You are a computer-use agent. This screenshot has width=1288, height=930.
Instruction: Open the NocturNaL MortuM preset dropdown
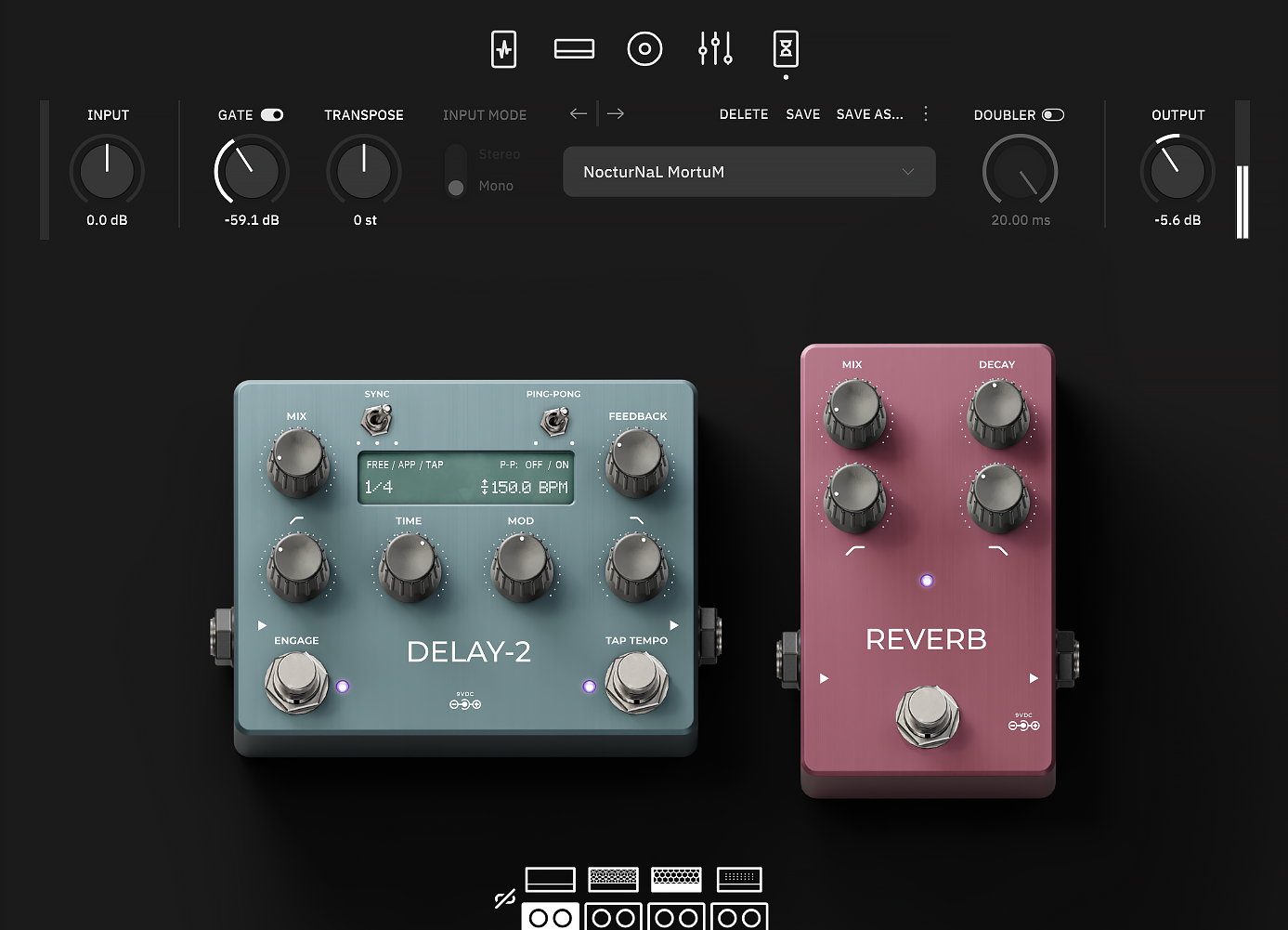[x=749, y=172]
